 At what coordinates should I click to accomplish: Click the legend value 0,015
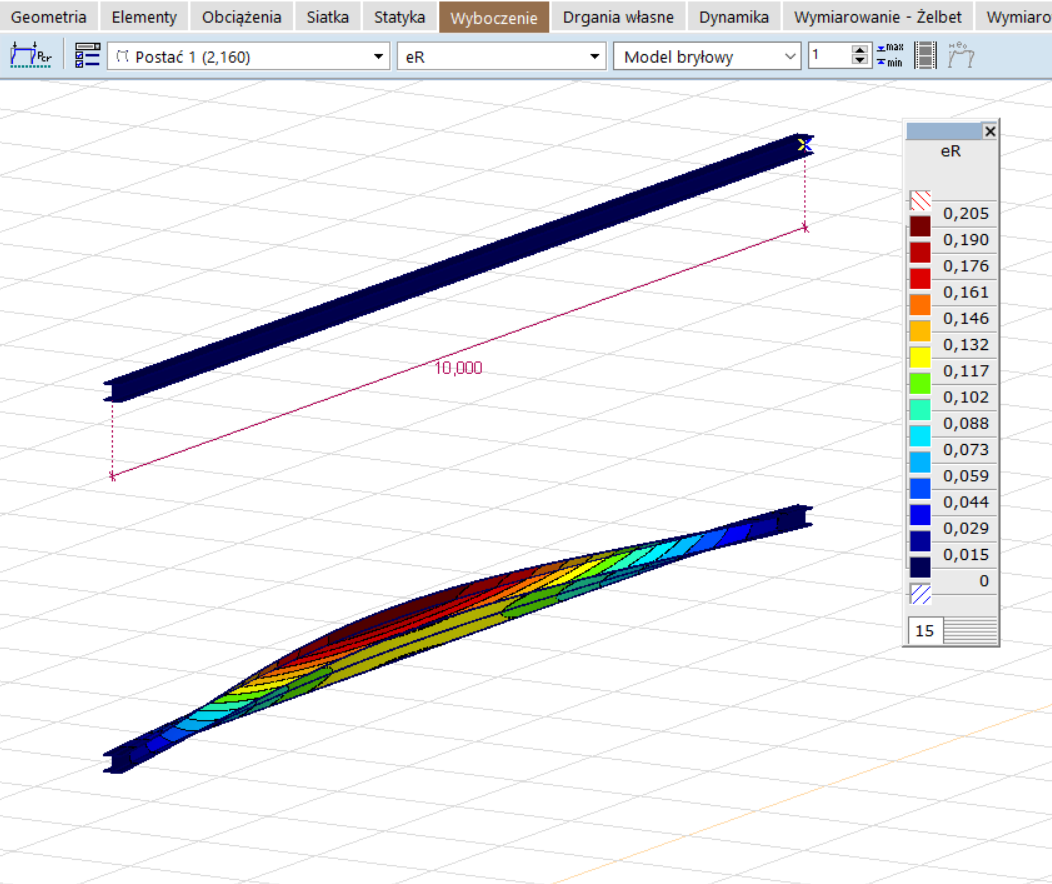965,554
